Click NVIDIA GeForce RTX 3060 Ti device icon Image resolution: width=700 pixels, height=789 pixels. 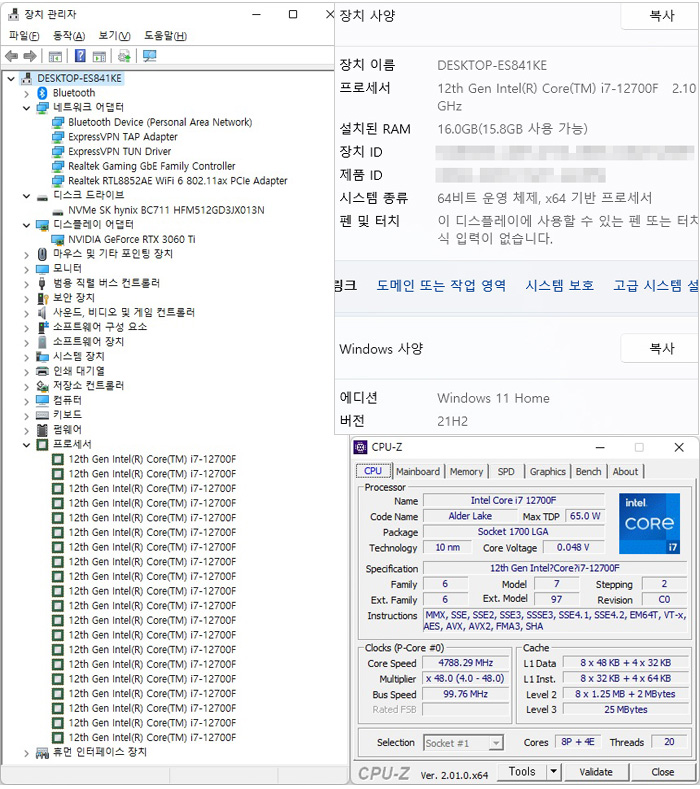[x=58, y=240]
